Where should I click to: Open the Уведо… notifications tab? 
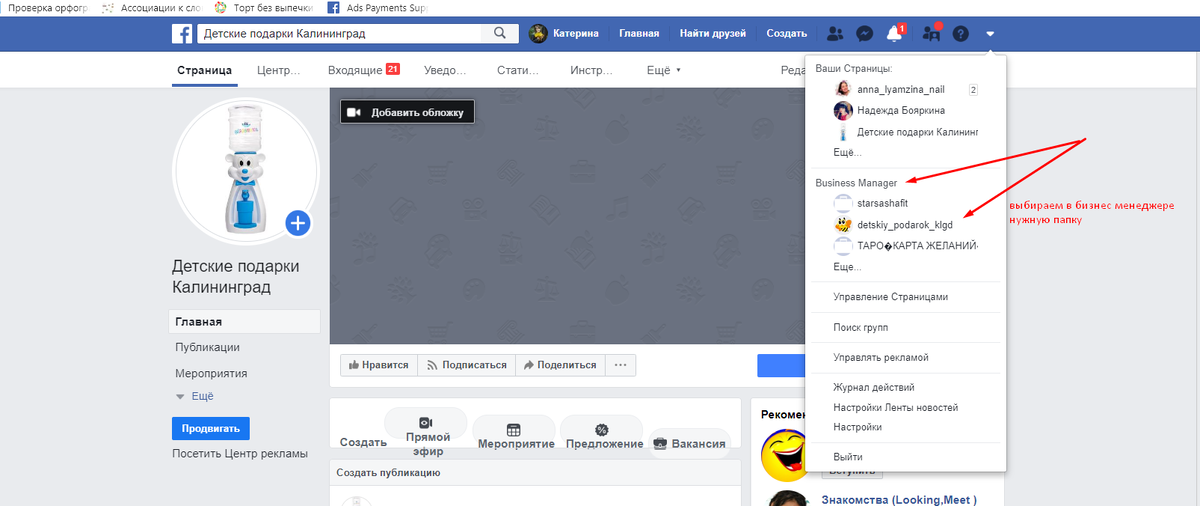pyautogui.click(x=445, y=70)
